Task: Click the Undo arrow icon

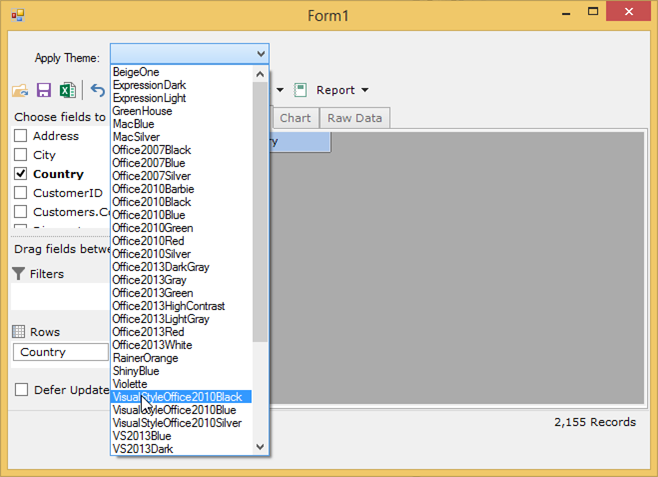Action: point(97,91)
